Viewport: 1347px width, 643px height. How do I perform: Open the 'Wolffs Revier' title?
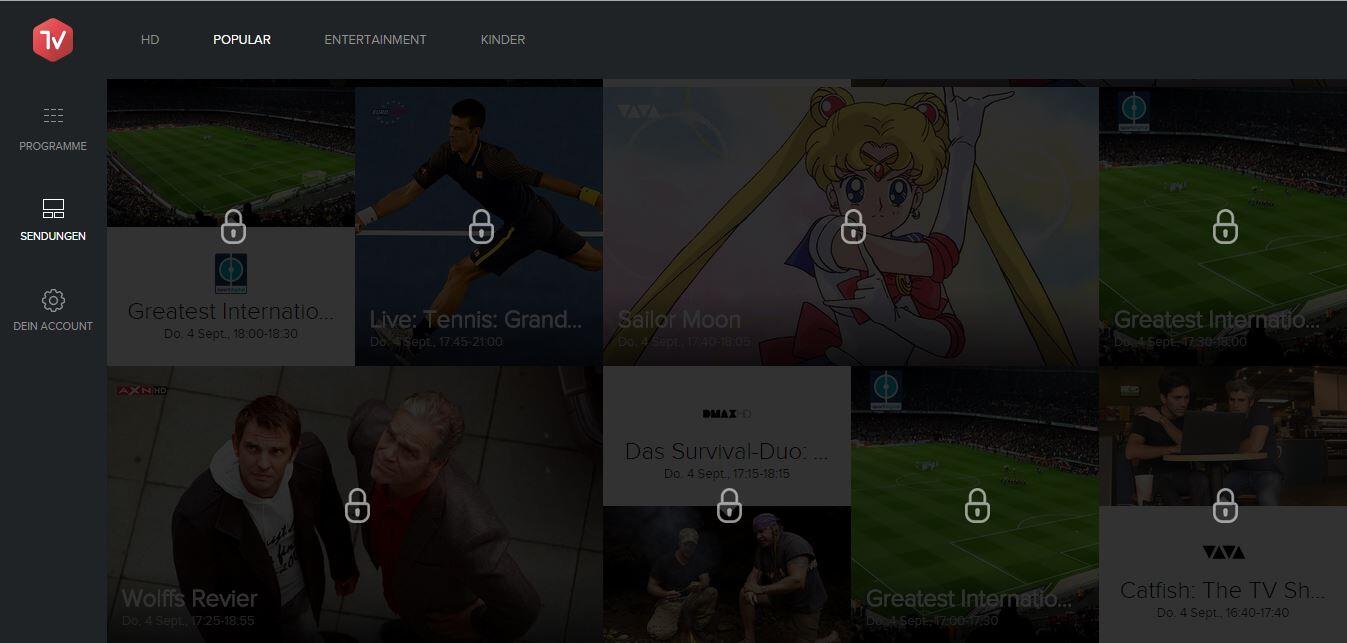tap(189, 598)
